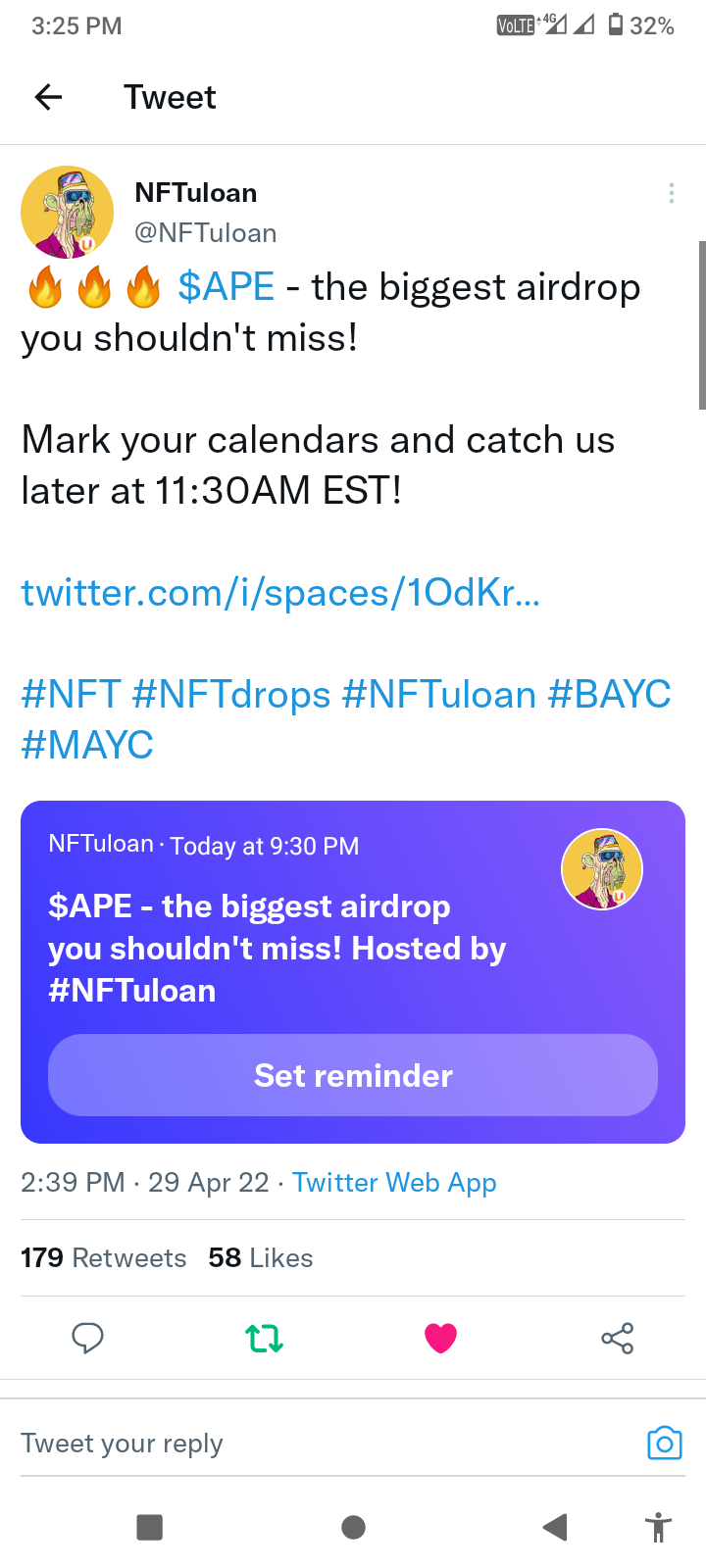Tap host avatar in Spaces card
Viewport: 706px width, 1568px height.
tap(601, 869)
